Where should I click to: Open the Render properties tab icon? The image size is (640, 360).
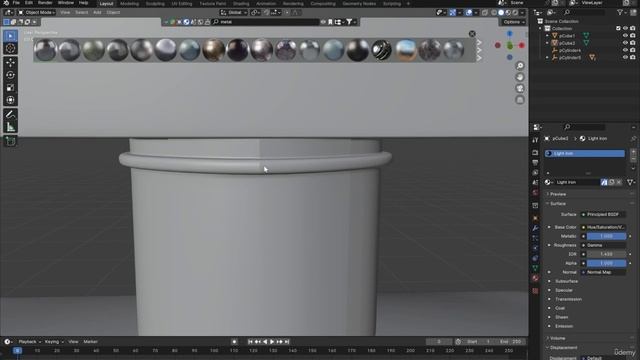click(535, 153)
